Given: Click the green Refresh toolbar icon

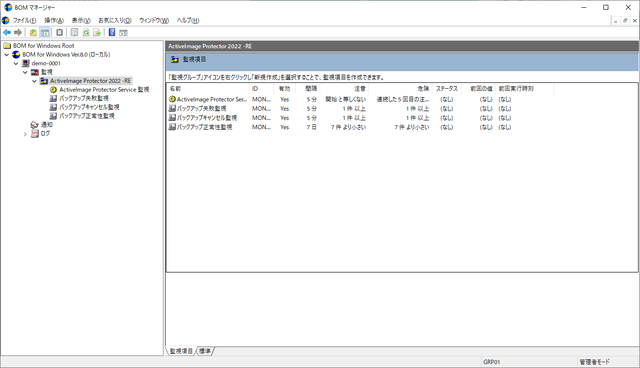Looking at the screenshot, I should click(x=86, y=32).
